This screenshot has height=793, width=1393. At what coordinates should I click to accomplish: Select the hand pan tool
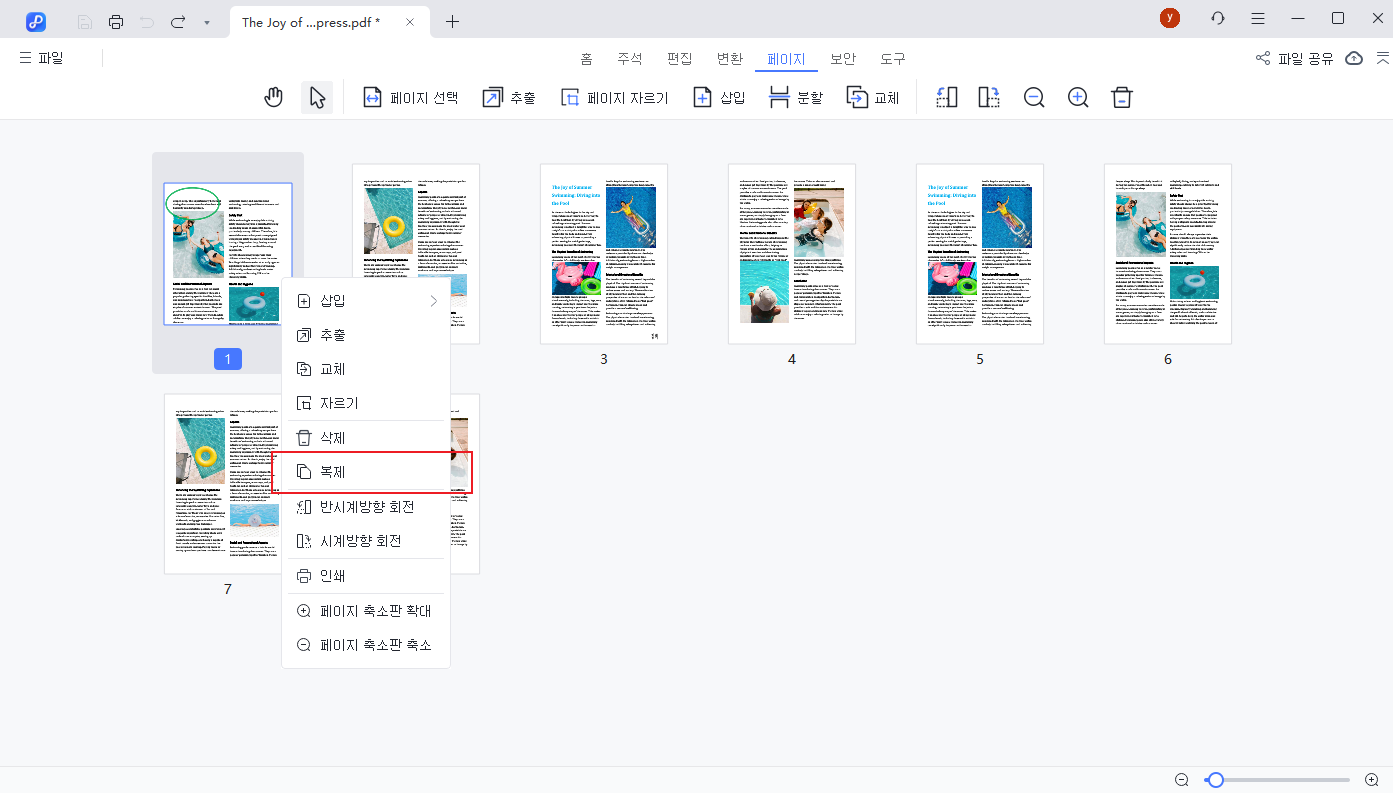pyautogui.click(x=273, y=97)
